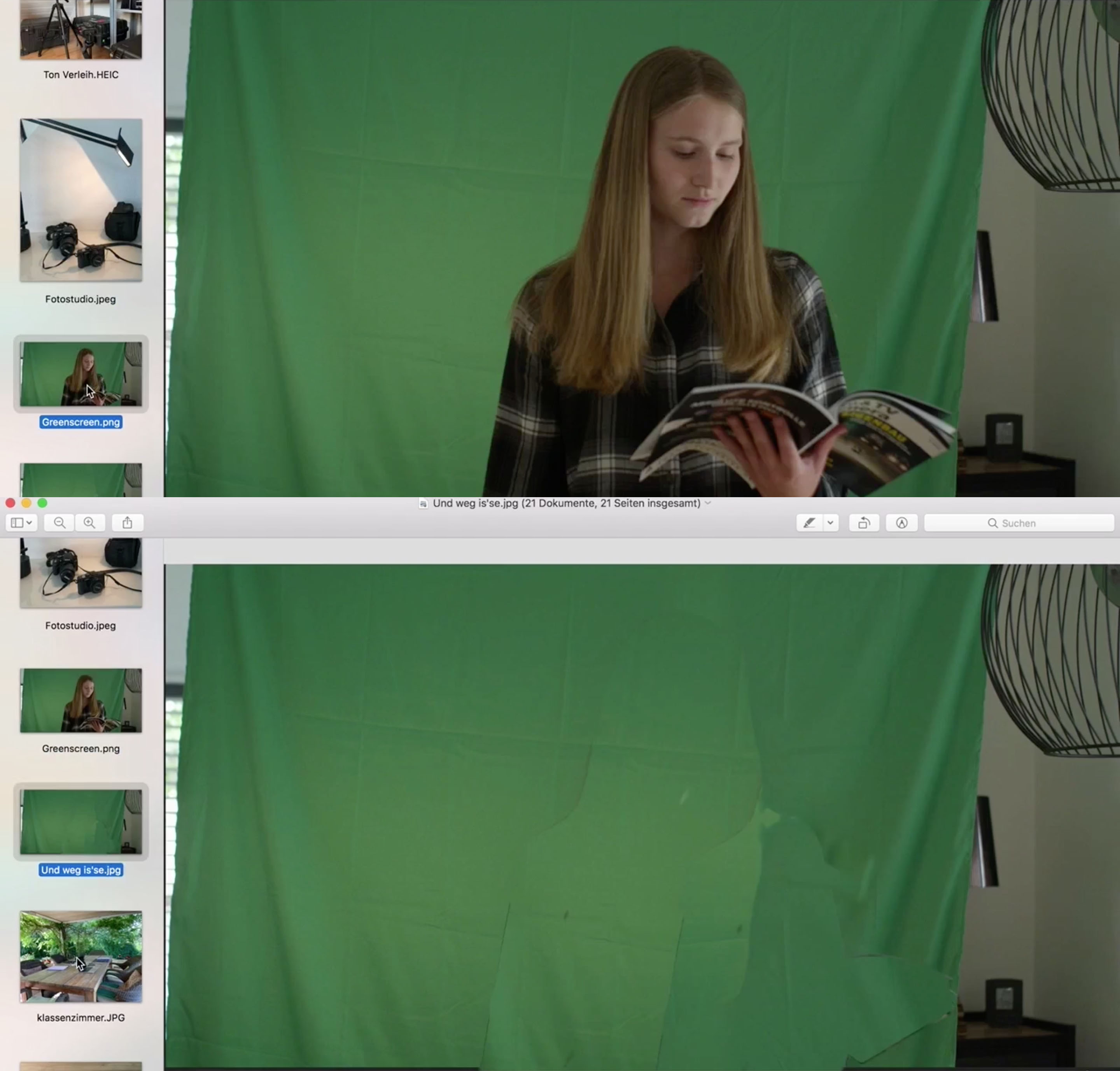
Task: Select the Und weg is'se.jpg thumbnail
Action: tap(81, 822)
